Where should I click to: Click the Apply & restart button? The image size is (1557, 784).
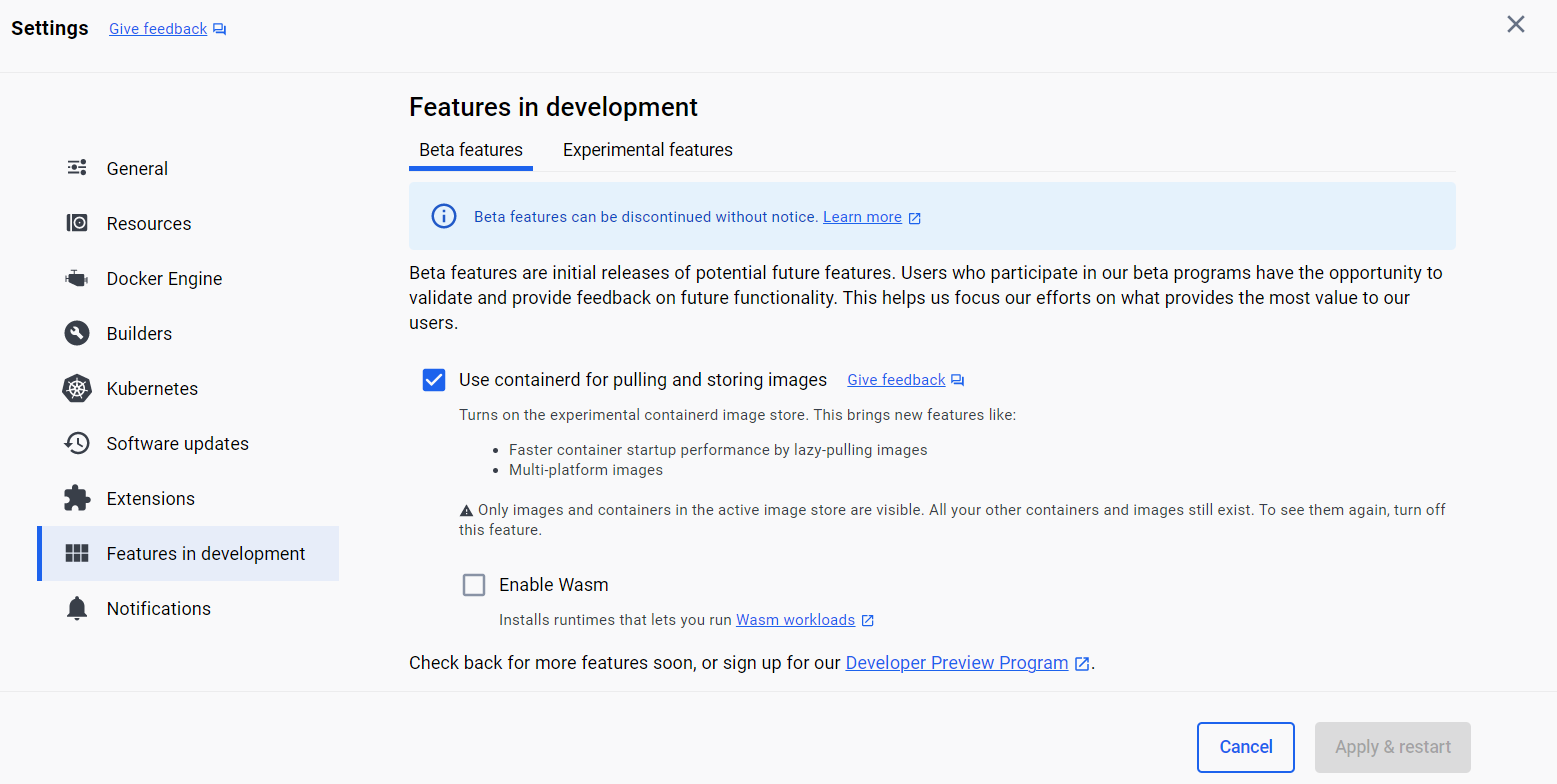pos(1393,747)
